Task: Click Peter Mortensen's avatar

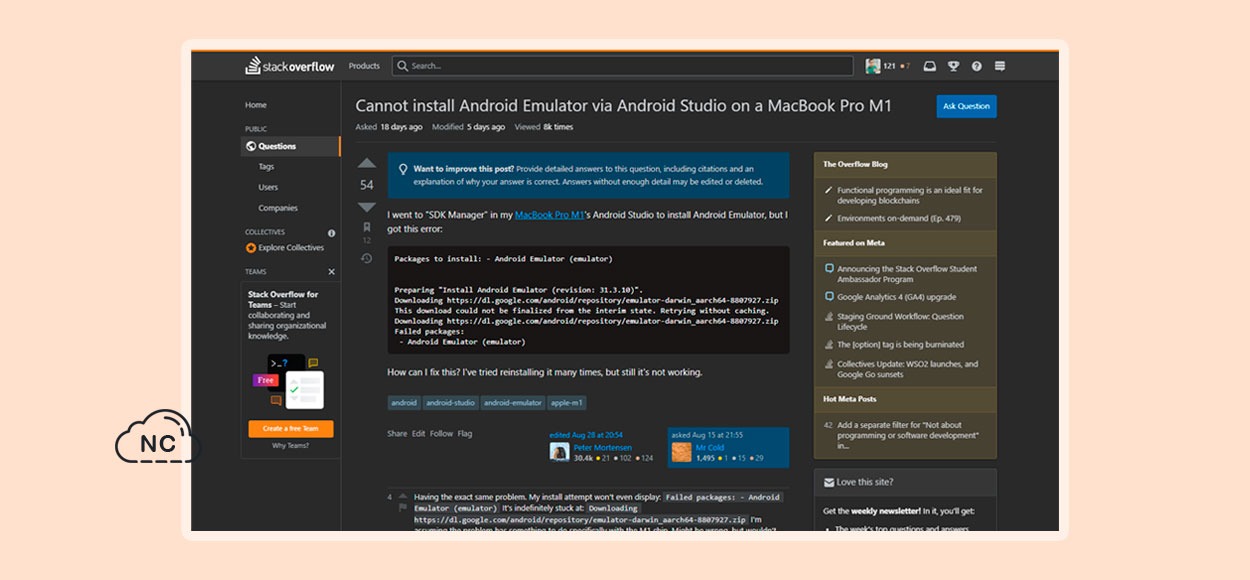Action: click(x=560, y=452)
